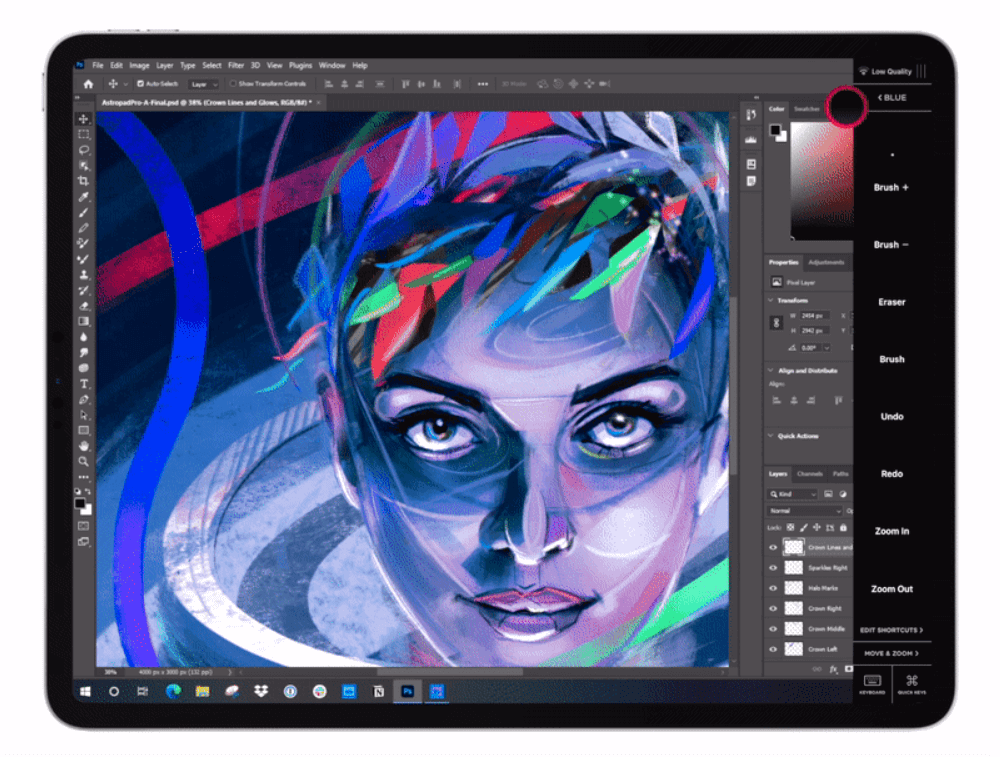Click the layer fx effects icon

(834, 669)
